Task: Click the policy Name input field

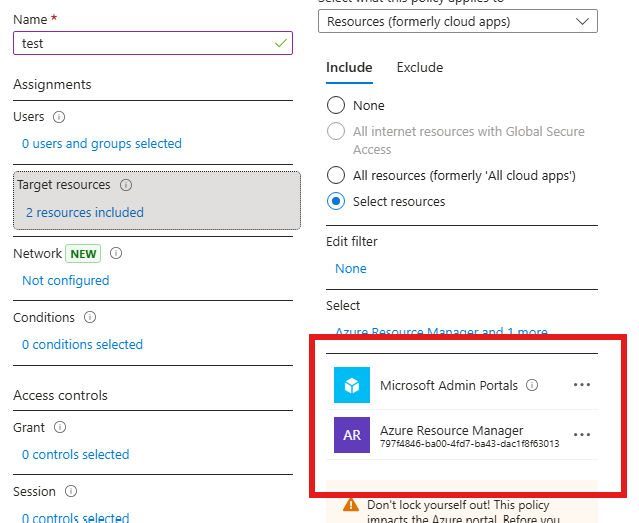Action: 153,43
